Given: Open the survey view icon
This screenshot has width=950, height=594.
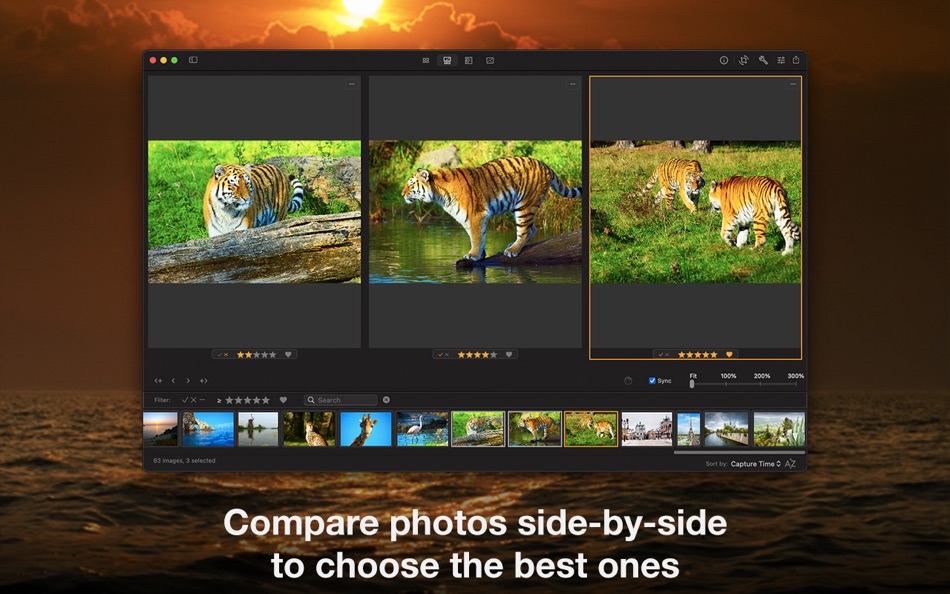Looking at the screenshot, I should (468, 60).
